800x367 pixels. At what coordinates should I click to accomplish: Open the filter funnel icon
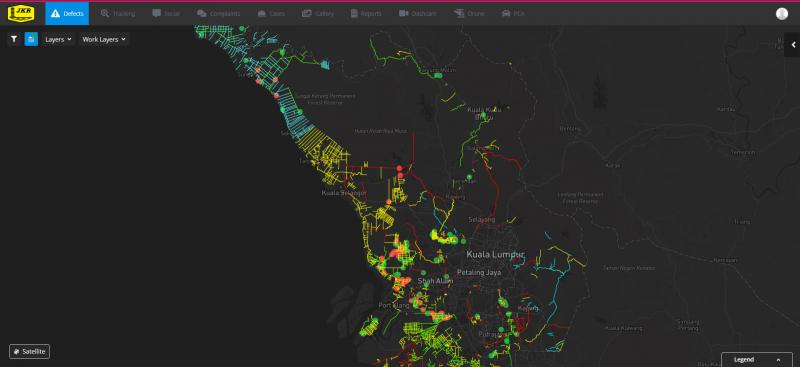14,39
